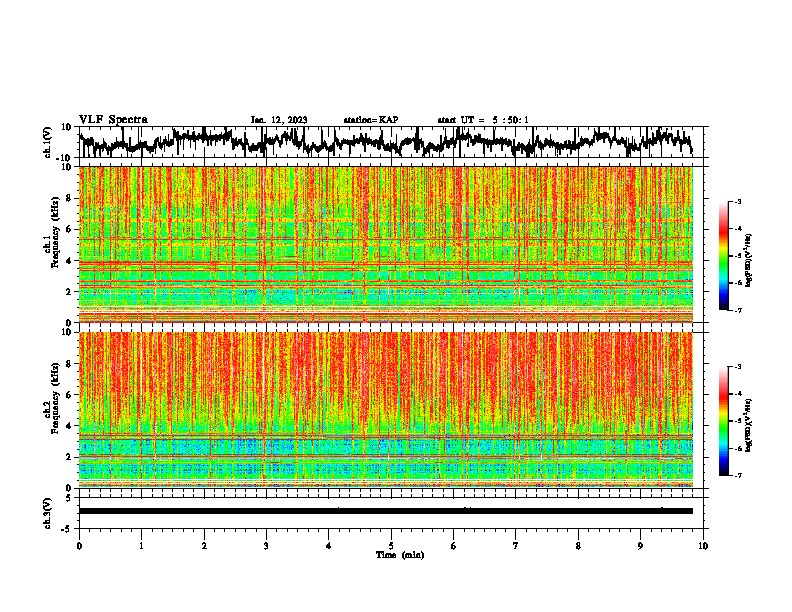This screenshot has width=792, height=612.
Task: Select the 'start UT = 5 :50: 1' text
Action: [x=483, y=120]
